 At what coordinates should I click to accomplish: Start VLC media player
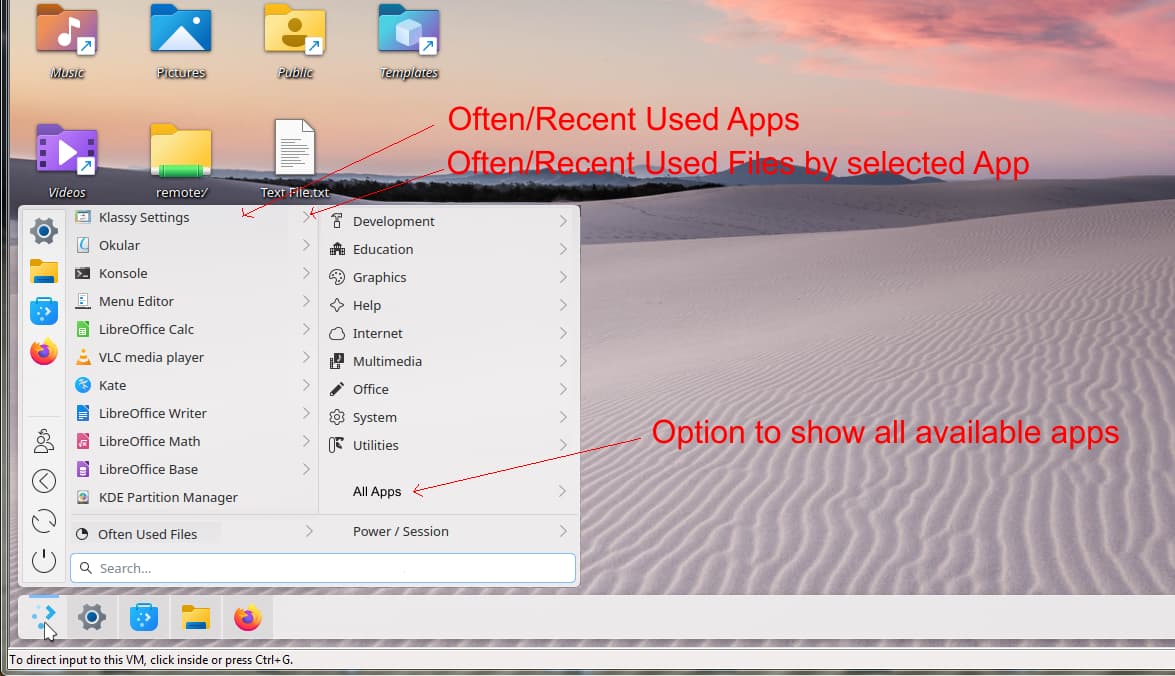point(150,357)
